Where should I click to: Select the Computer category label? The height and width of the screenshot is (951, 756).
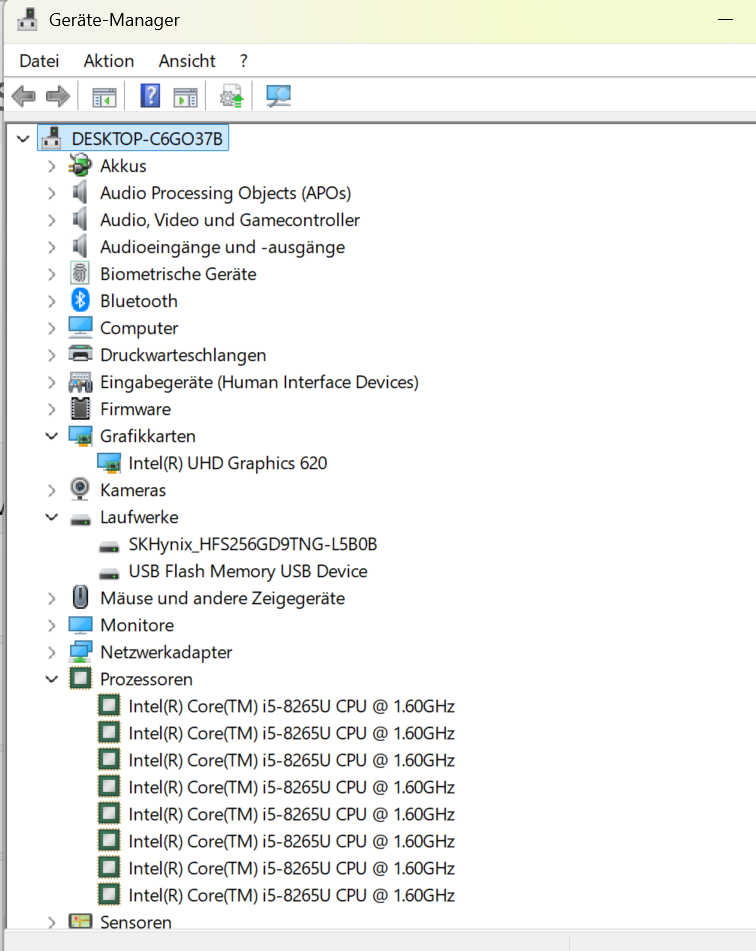coord(139,328)
